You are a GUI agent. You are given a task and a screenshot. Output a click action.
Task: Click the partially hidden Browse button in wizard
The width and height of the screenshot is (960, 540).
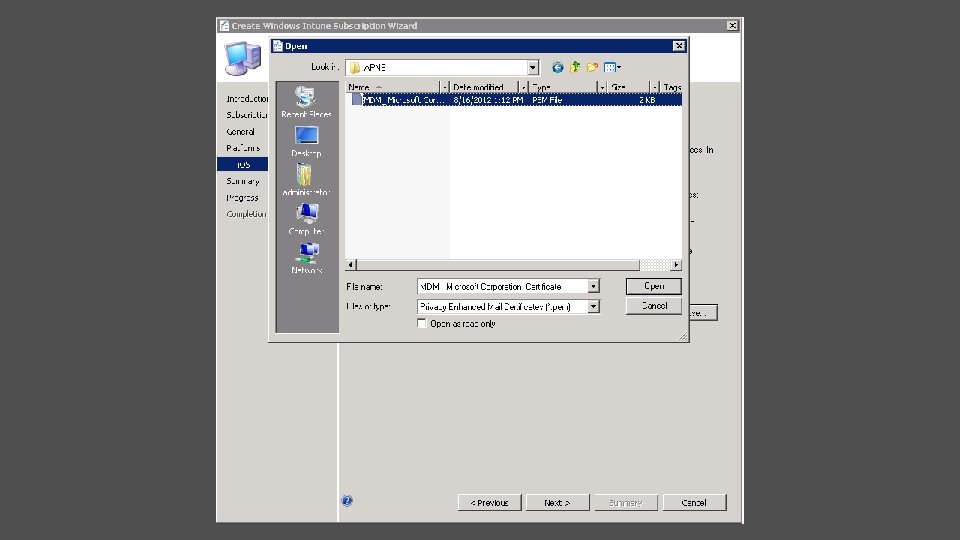[x=703, y=313]
